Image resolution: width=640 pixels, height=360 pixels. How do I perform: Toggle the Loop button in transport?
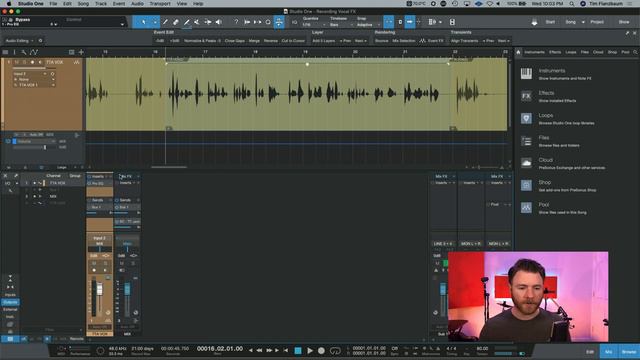point(335,351)
